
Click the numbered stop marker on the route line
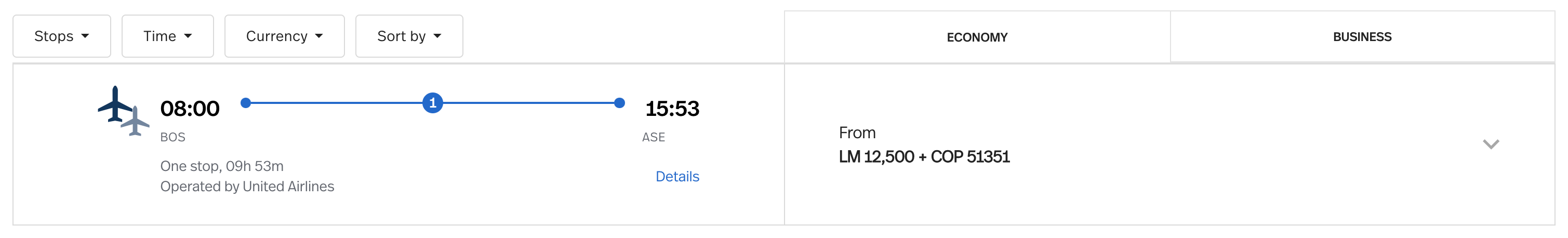432,103
